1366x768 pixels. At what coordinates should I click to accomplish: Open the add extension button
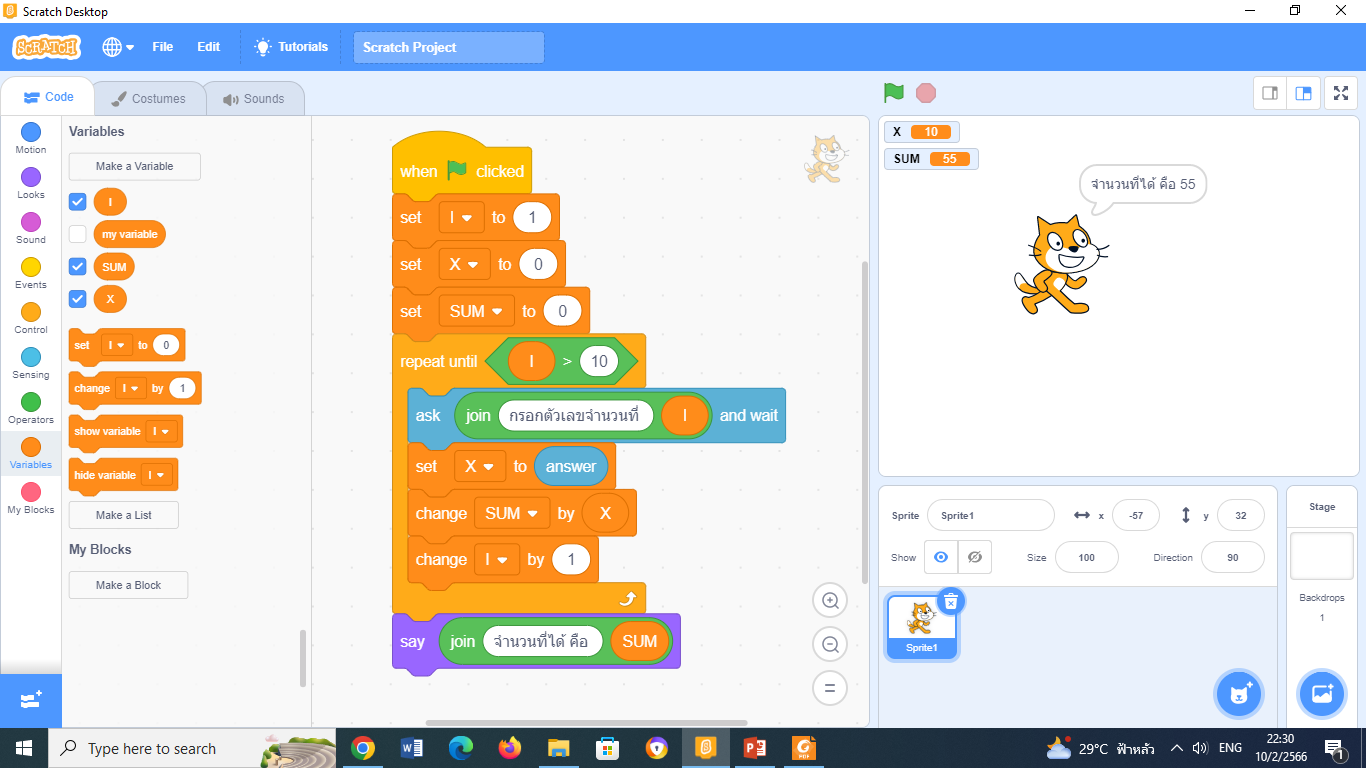(30, 700)
